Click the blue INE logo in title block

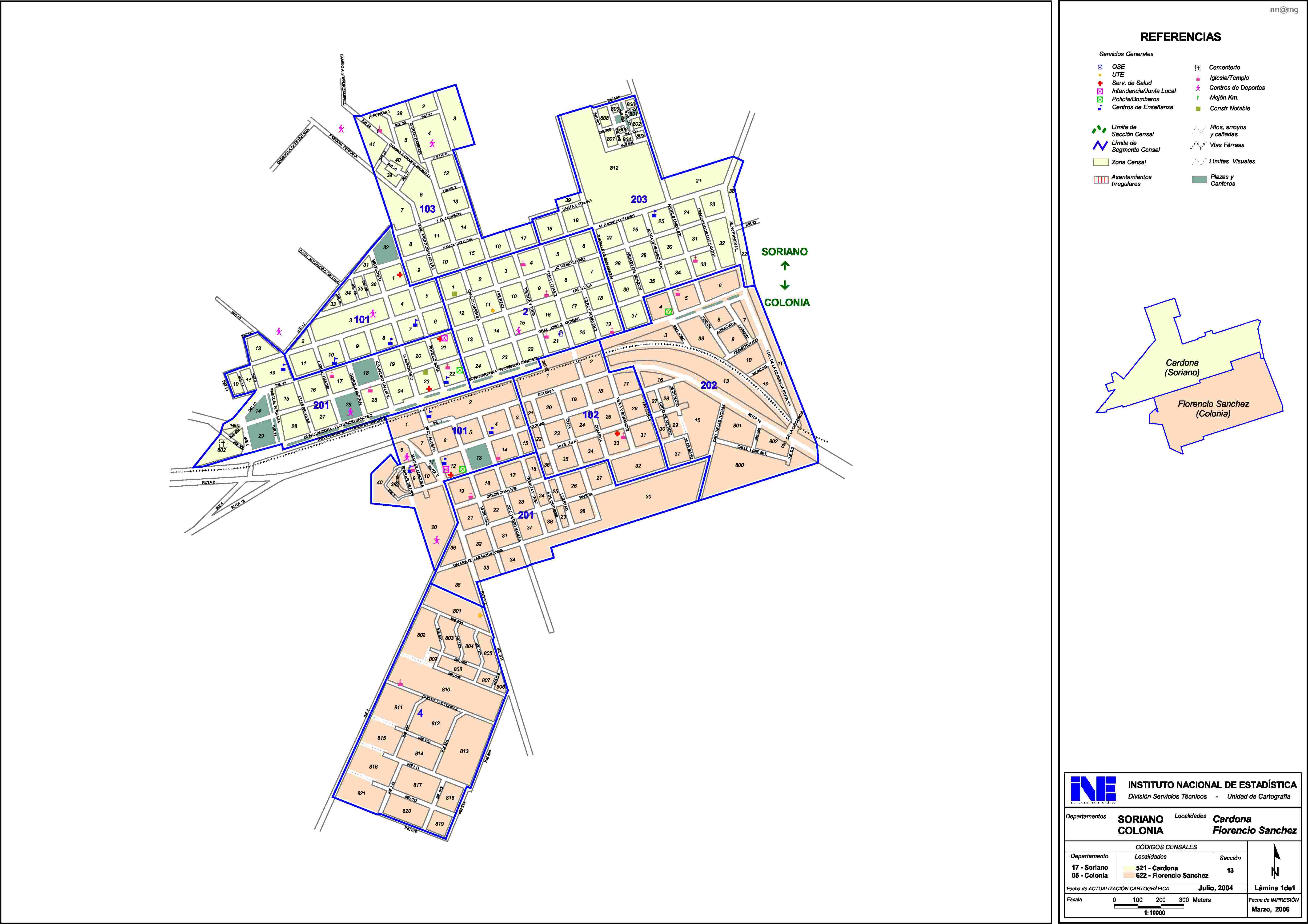tap(1093, 790)
